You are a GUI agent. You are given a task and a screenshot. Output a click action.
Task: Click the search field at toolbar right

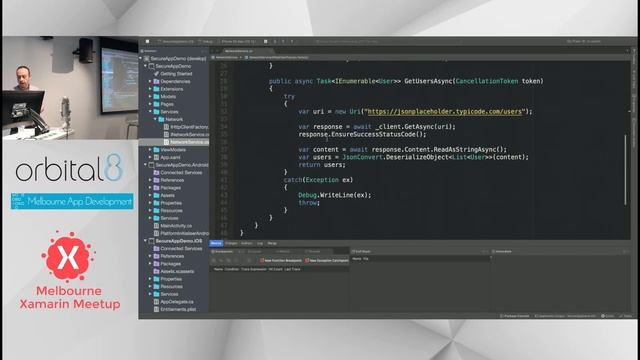tap(584, 41)
